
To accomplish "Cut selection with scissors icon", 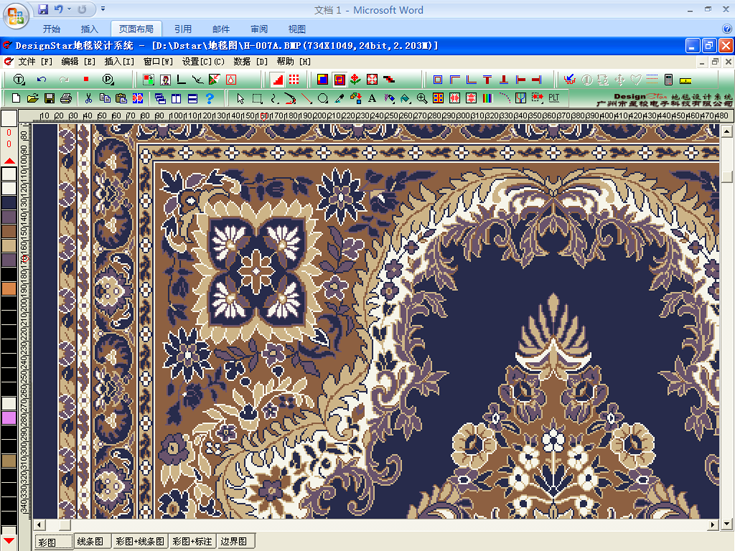I will 88,98.
